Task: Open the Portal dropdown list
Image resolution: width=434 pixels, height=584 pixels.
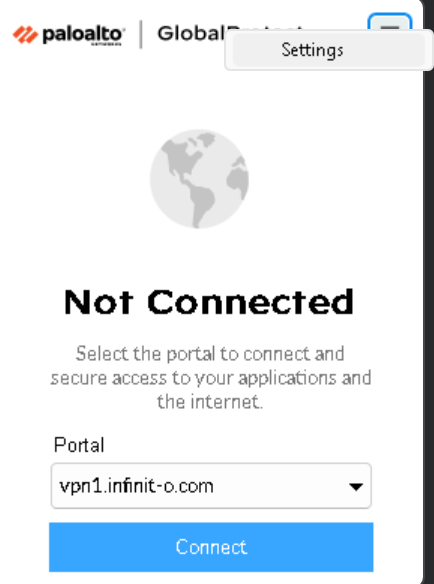Action: 211,486
